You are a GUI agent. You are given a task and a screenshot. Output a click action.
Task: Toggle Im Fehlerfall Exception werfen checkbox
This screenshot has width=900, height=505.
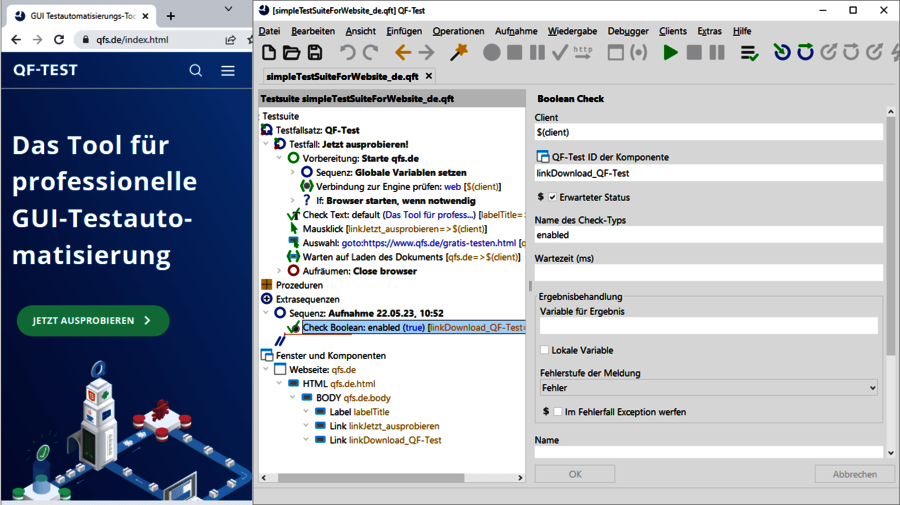click(557, 411)
